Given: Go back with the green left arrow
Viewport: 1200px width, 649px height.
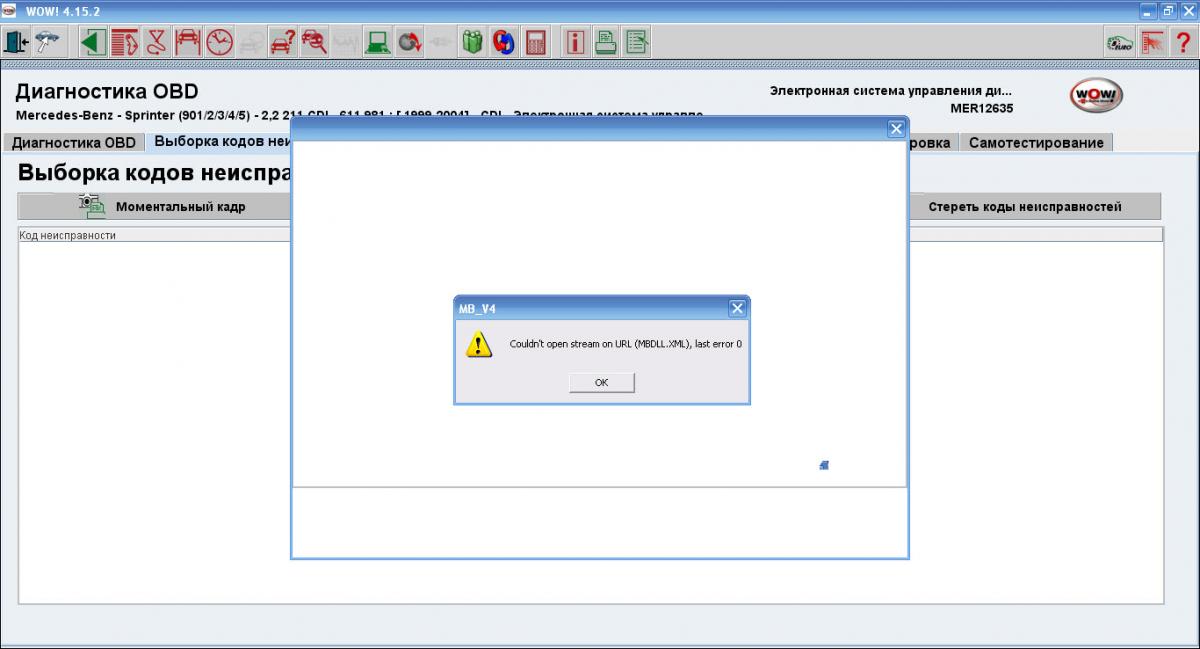Looking at the screenshot, I should [x=93, y=42].
